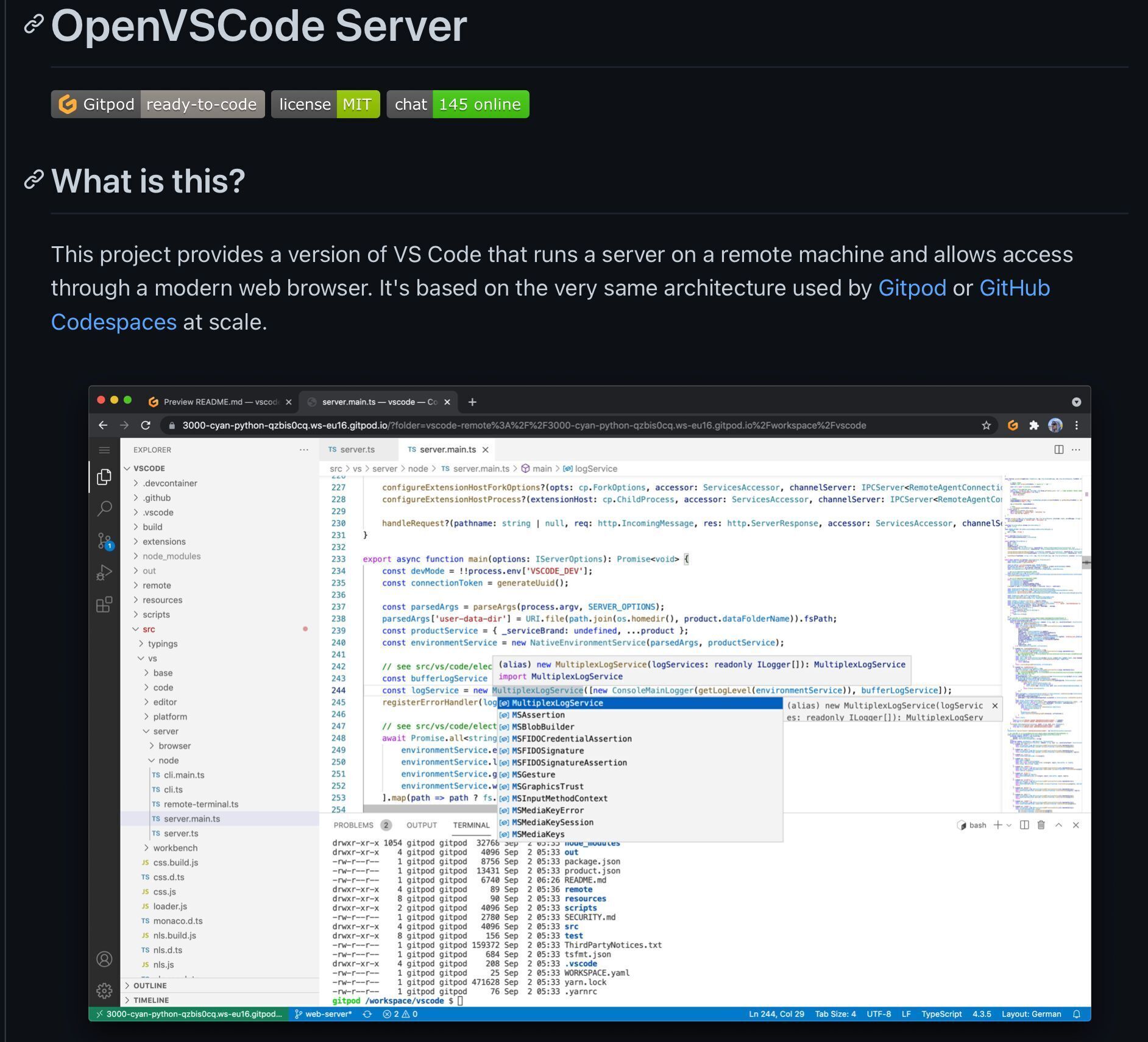The width and height of the screenshot is (1148, 1042).
Task: Click browser forward arrow
Action: click(124, 425)
